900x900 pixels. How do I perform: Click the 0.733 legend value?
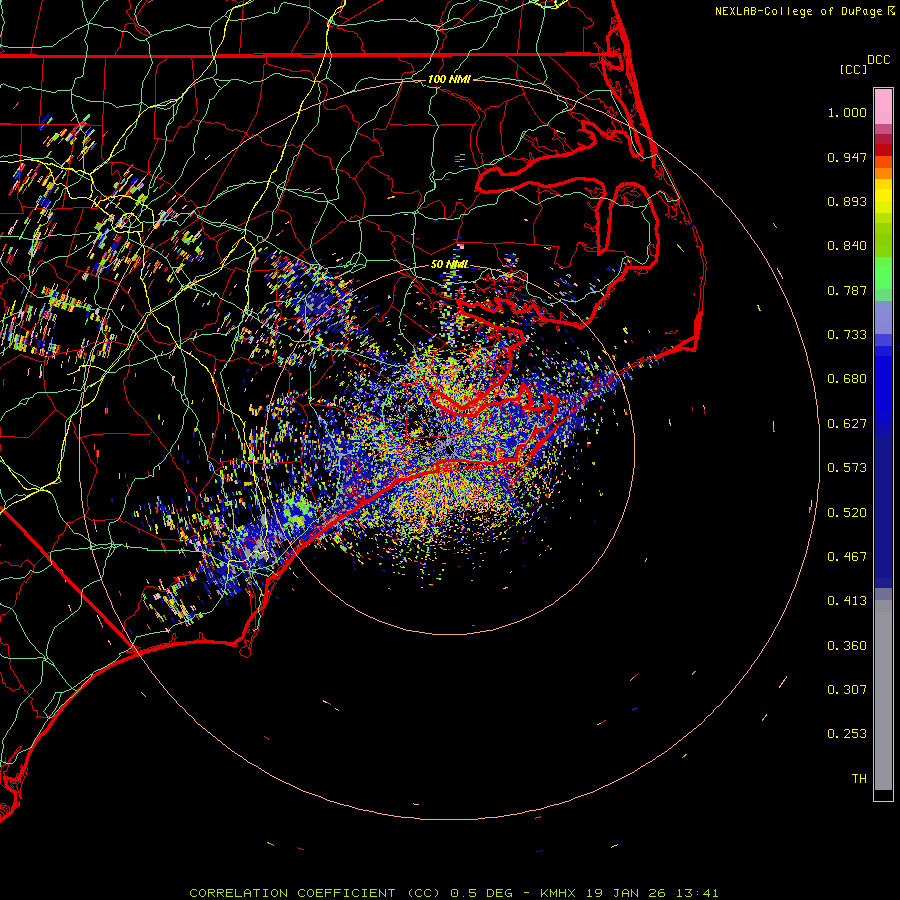click(x=847, y=335)
